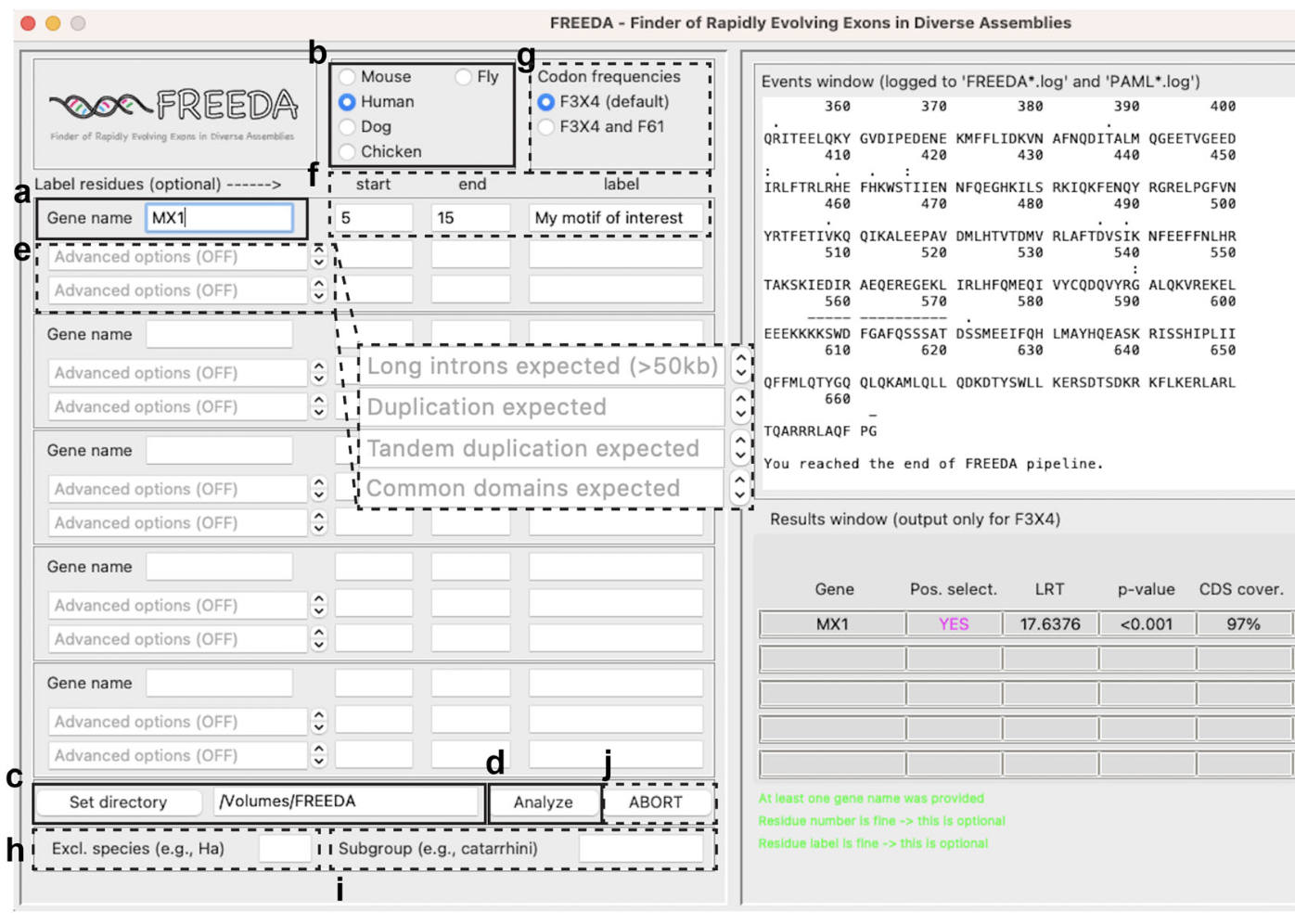Screen dimensions: 1295x924
Task: Choose the Human species option
Action: click(347, 101)
